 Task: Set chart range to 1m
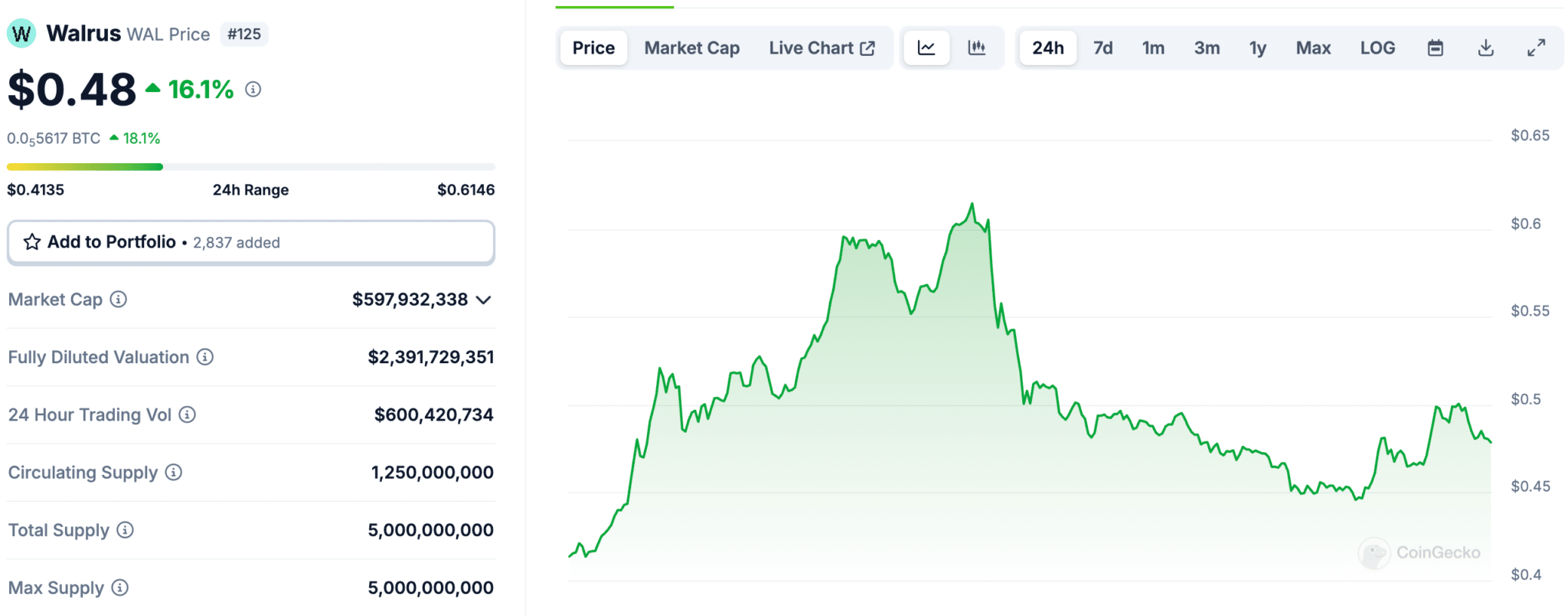point(1153,48)
